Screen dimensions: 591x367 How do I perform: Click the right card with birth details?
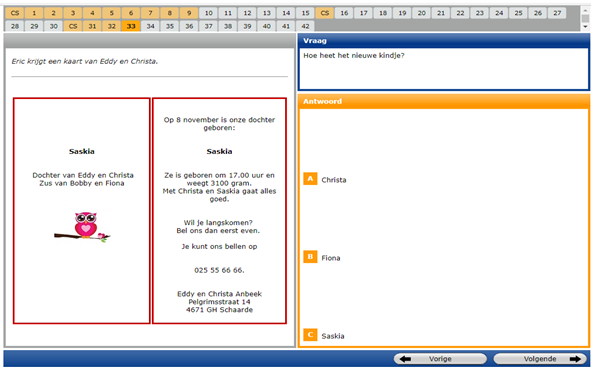click(x=219, y=211)
